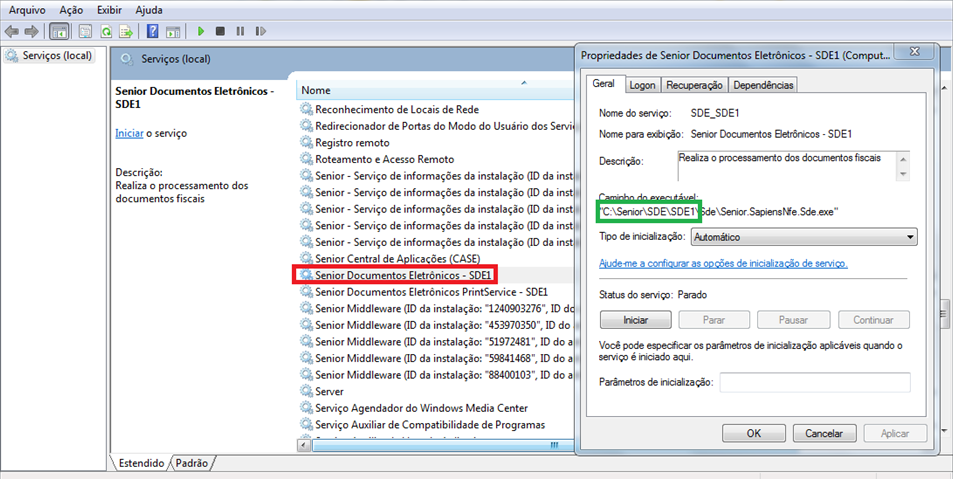Viewport: 953px width, 480px height.
Task: Open the Properties toolbar icon
Action: (86, 31)
